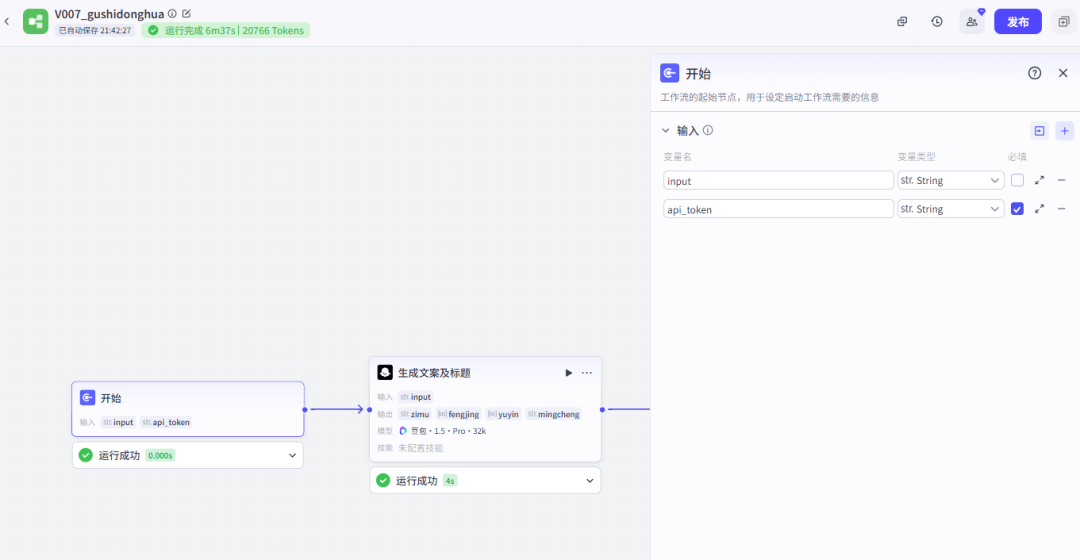Image resolution: width=1080 pixels, height=560 pixels.
Task: Click the V007_gushidonghua workflow title
Action: tap(110, 14)
